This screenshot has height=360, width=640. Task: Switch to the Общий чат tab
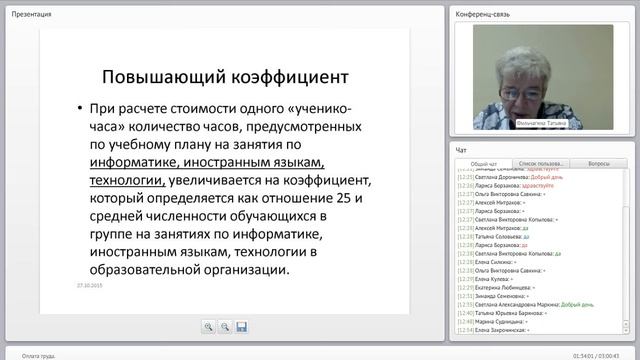pyautogui.click(x=484, y=164)
